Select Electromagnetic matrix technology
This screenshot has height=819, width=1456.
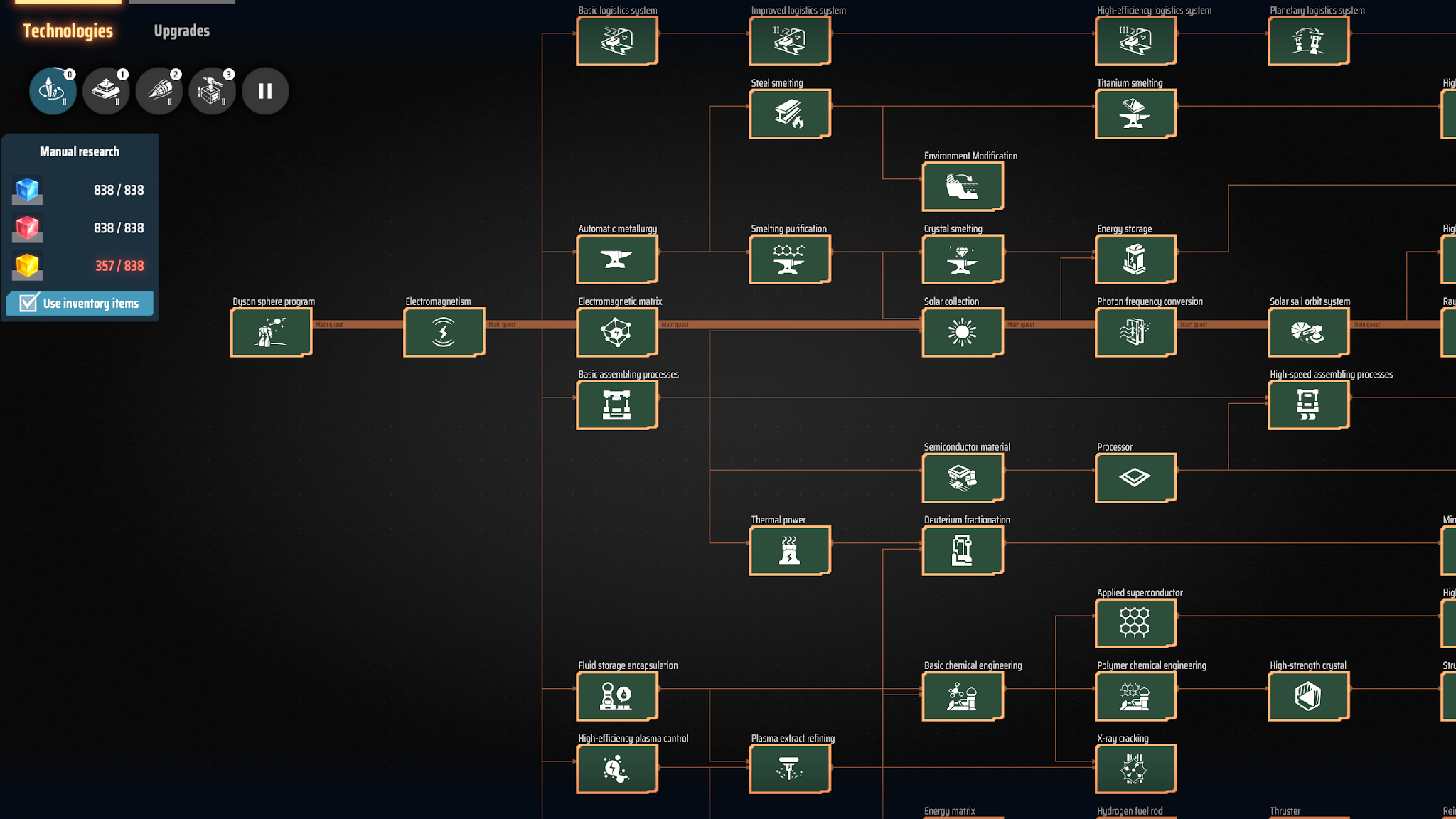click(617, 332)
